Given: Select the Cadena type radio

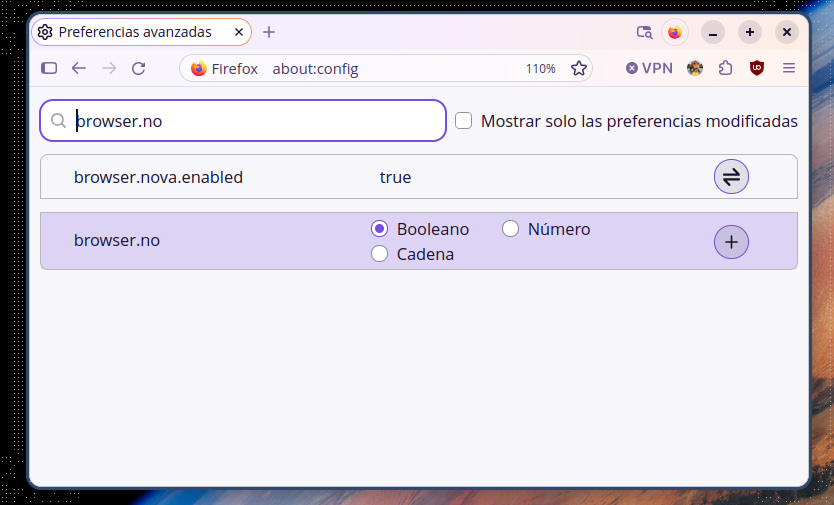Looking at the screenshot, I should point(379,254).
